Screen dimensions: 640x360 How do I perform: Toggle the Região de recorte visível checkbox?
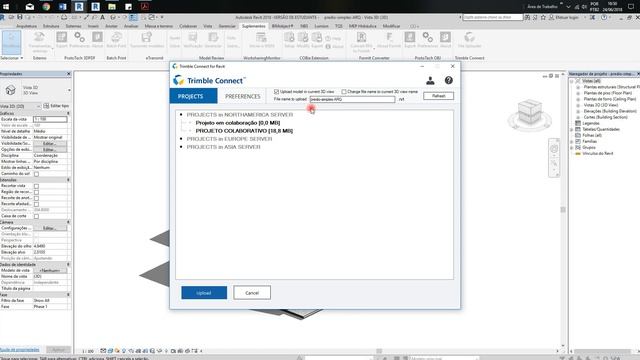tap(36, 192)
